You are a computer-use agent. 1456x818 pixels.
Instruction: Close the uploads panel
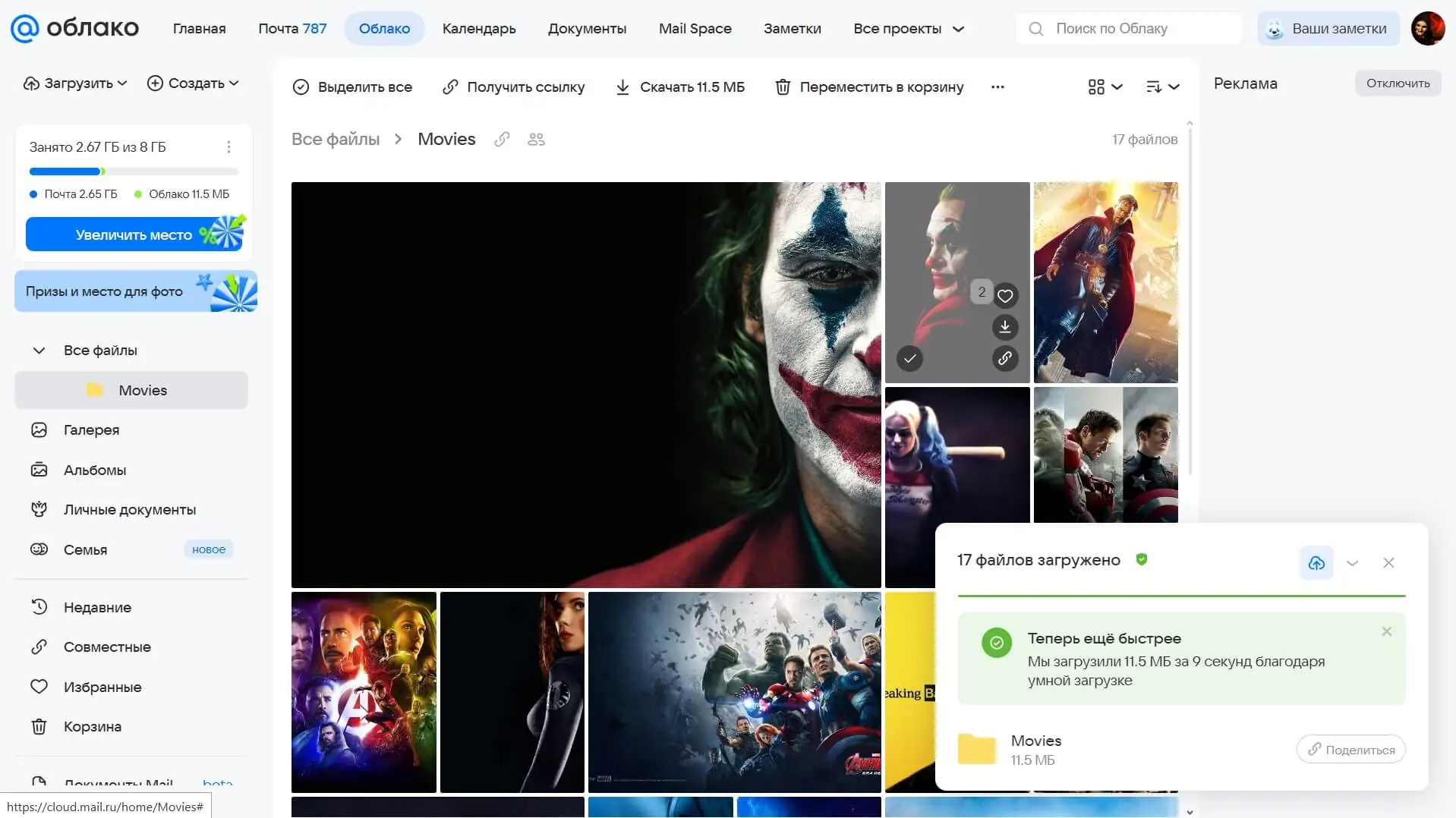[x=1388, y=563]
